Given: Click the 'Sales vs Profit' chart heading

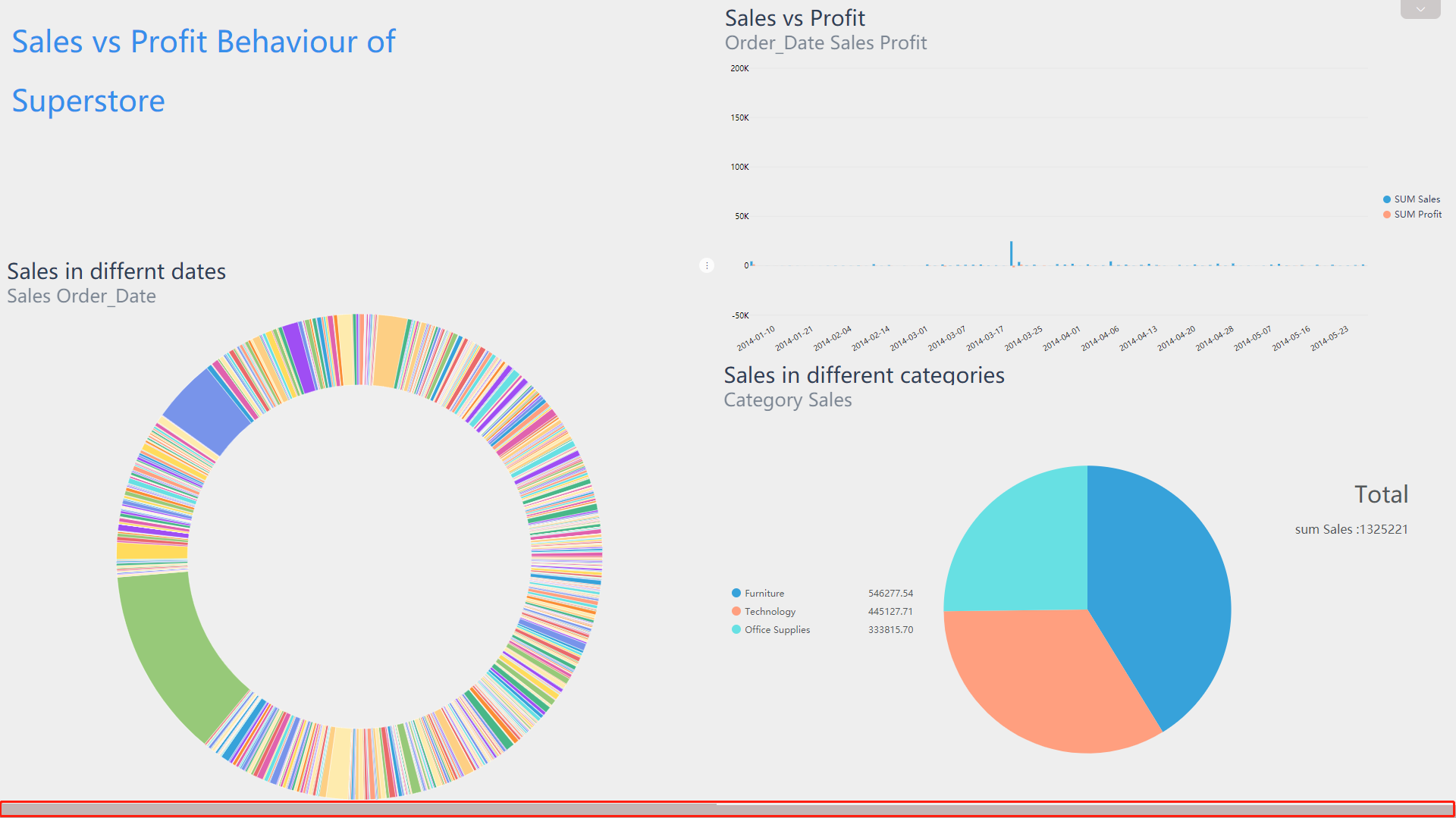Looking at the screenshot, I should coord(795,18).
